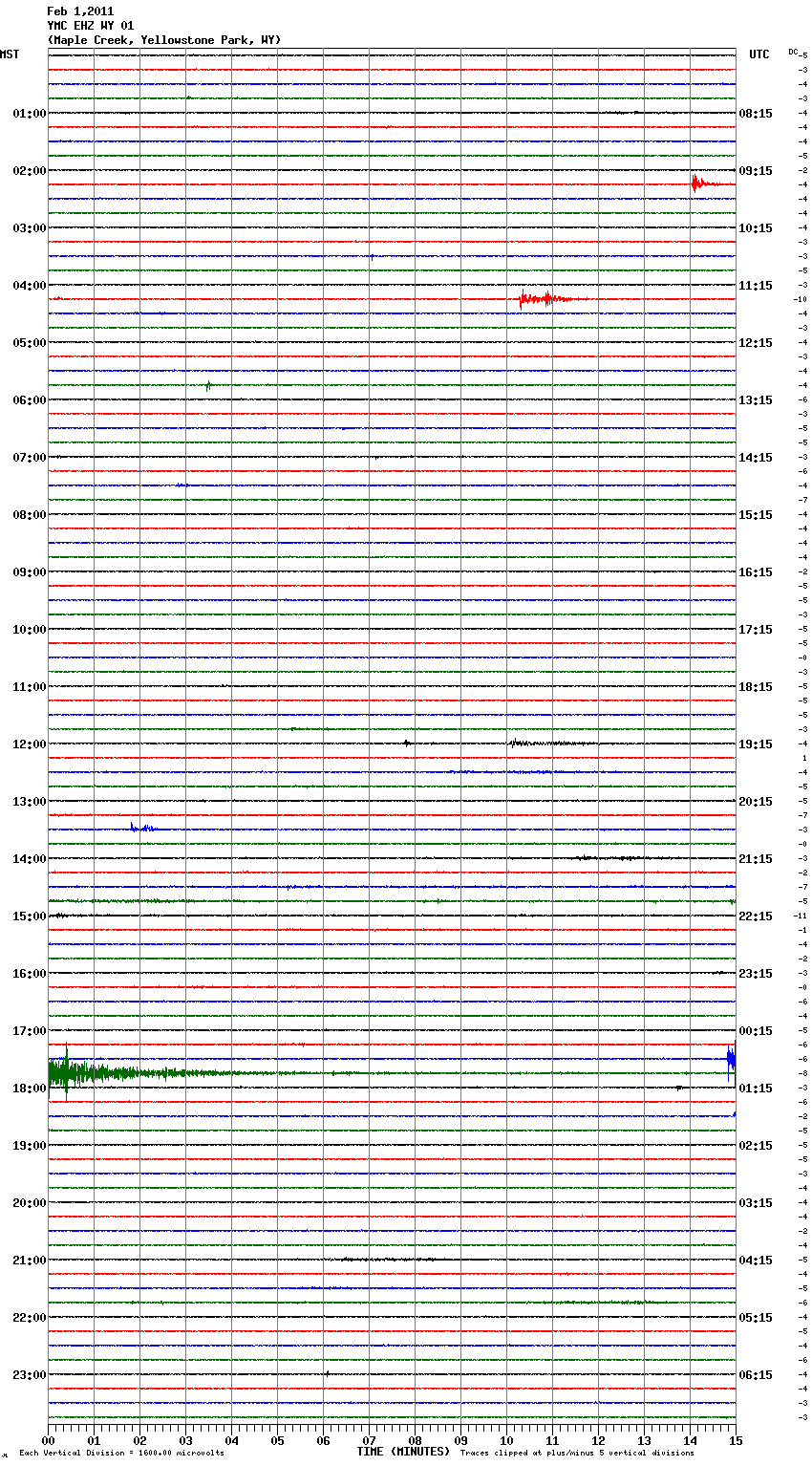The height and width of the screenshot is (1466, 812).
Task: Click the 18:00 MST time label
Action: (x=30, y=1088)
